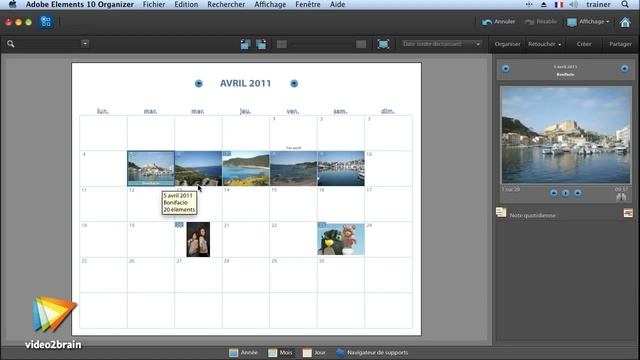This screenshot has height=360, width=640.
Task: Open the Edition menu
Action: (186, 4)
